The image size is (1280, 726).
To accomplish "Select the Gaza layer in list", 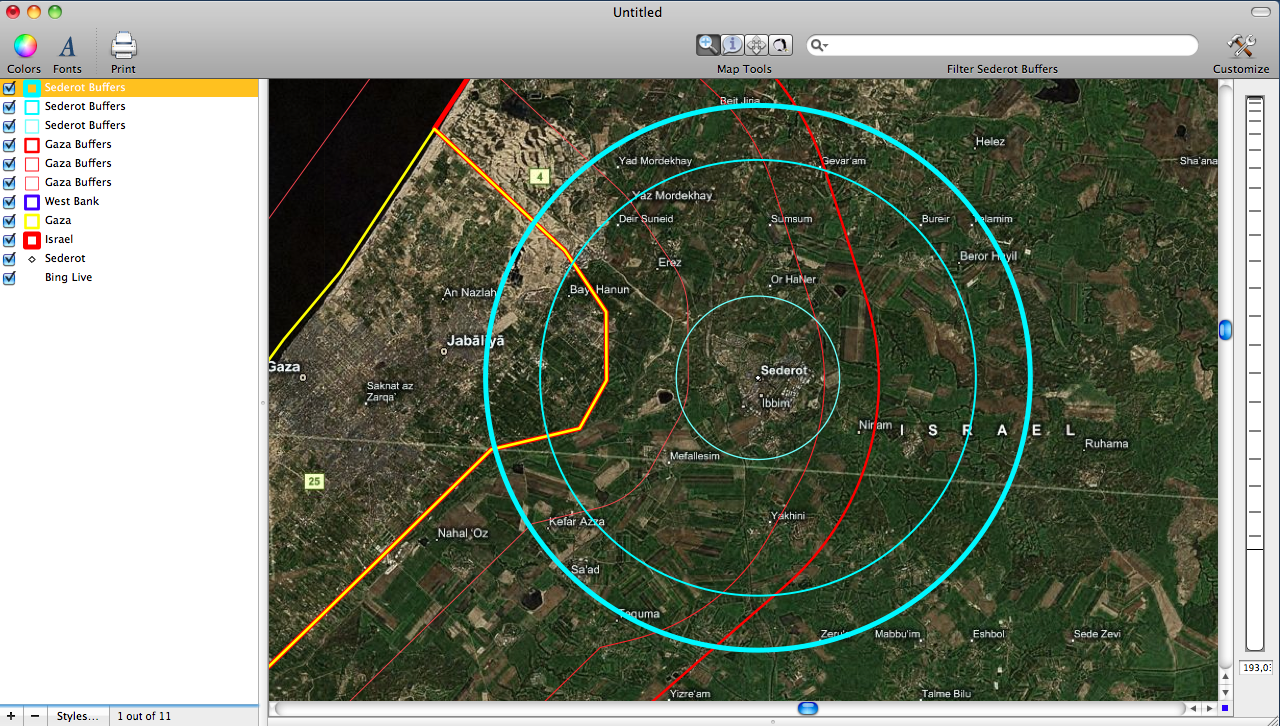I will [58, 220].
